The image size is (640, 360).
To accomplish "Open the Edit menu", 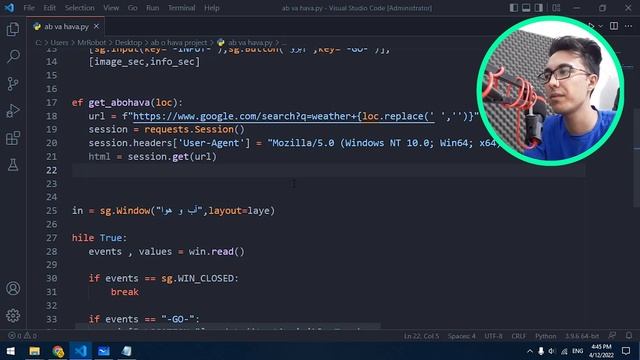I will pos(49,8).
